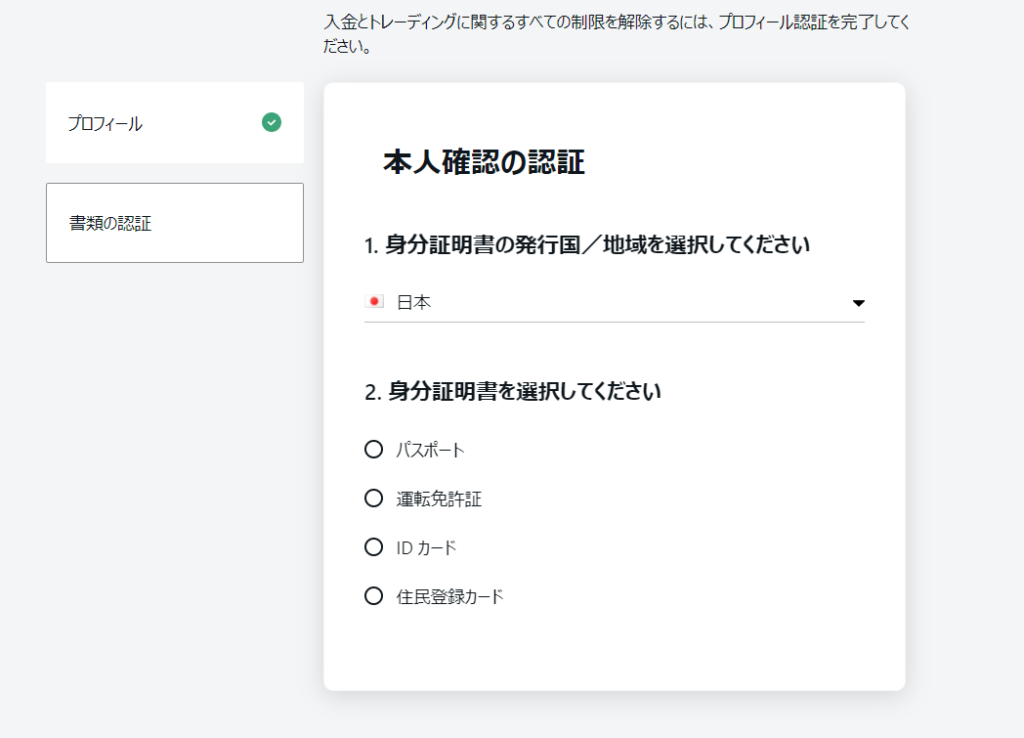Open the country dropdown arrow
The height and width of the screenshot is (738, 1024).
pyautogui.click(x=858, y=303)
